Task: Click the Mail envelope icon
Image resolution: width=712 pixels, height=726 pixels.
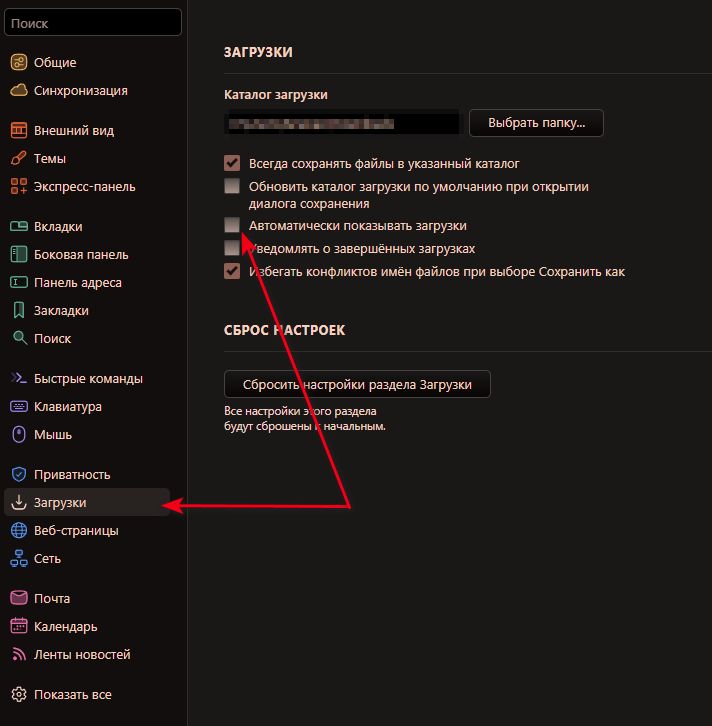Action: [18, 599]
